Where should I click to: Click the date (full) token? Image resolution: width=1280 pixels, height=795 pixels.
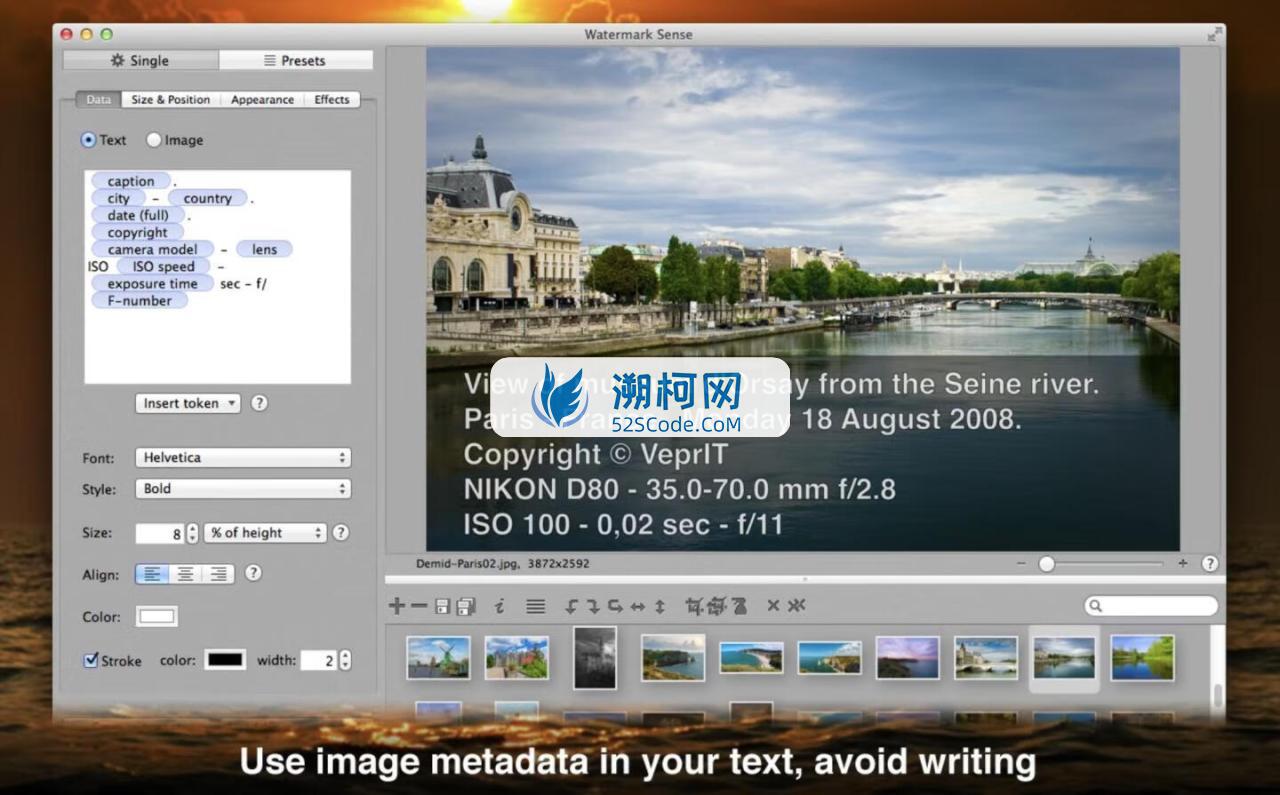[138, 215]
